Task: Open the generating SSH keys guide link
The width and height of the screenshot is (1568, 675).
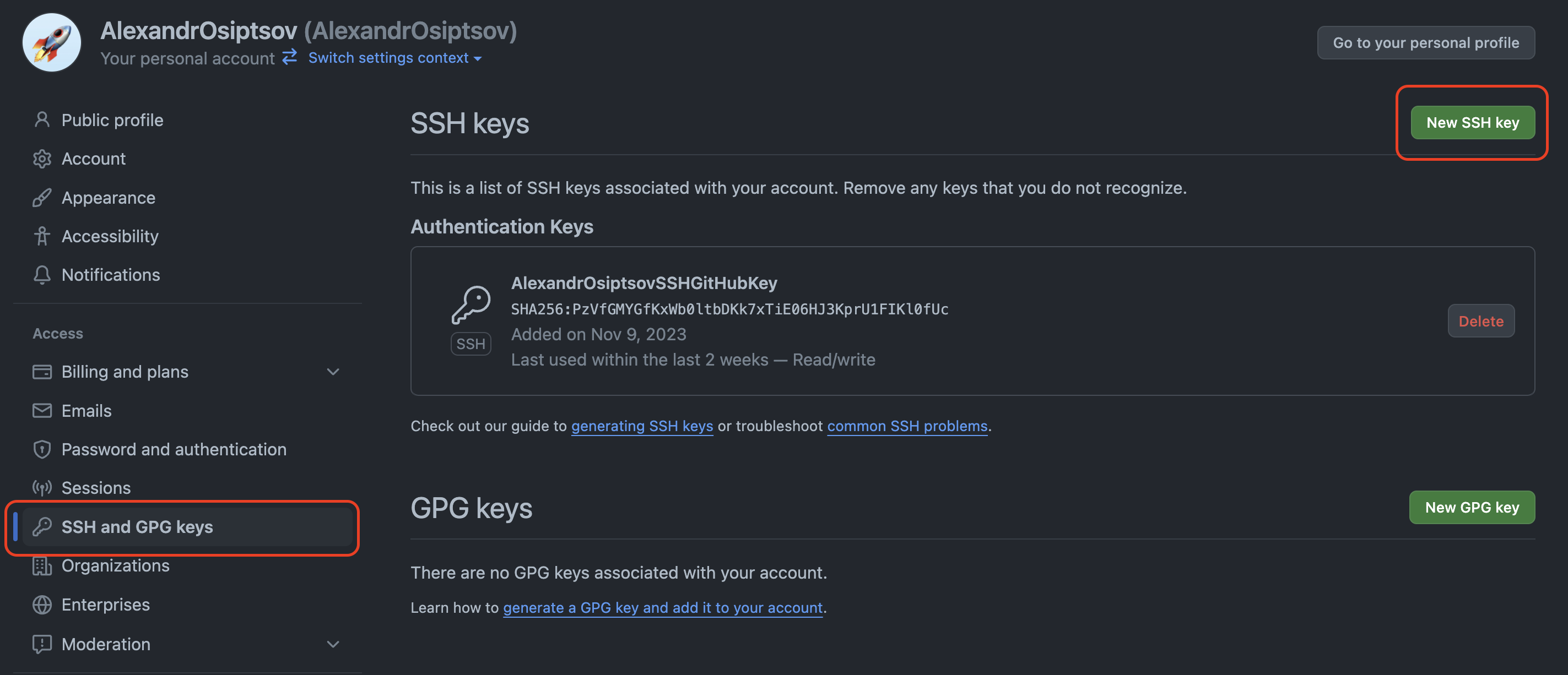Action: (641, 426)
